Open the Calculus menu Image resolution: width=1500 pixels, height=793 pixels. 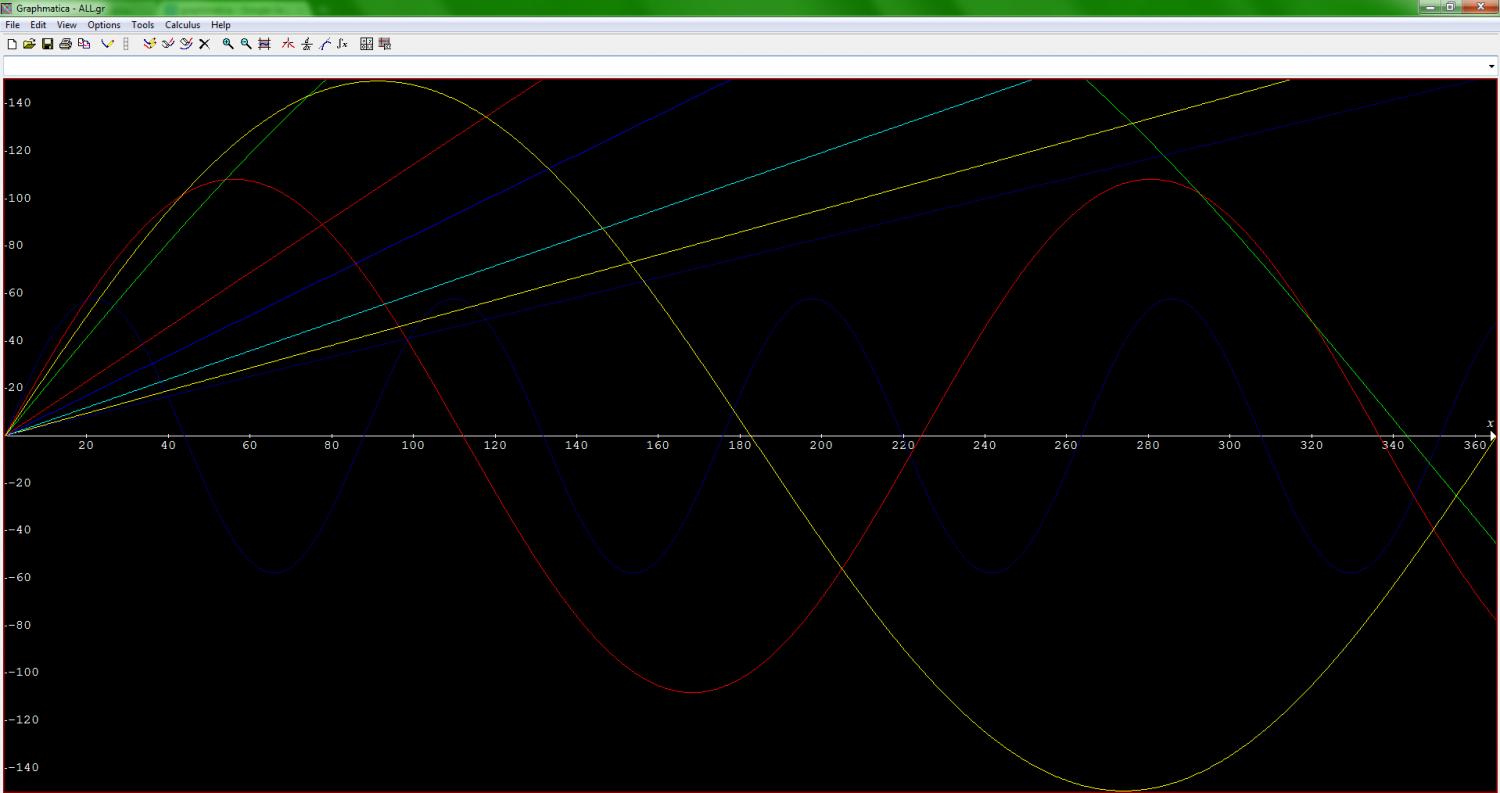[182, 25]
